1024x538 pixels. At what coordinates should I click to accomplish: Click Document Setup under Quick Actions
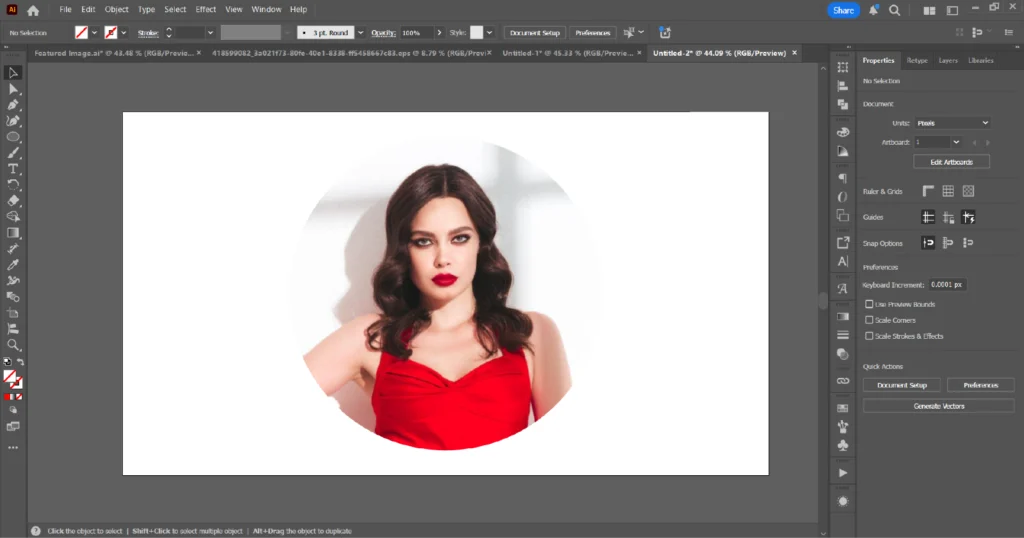902,385
